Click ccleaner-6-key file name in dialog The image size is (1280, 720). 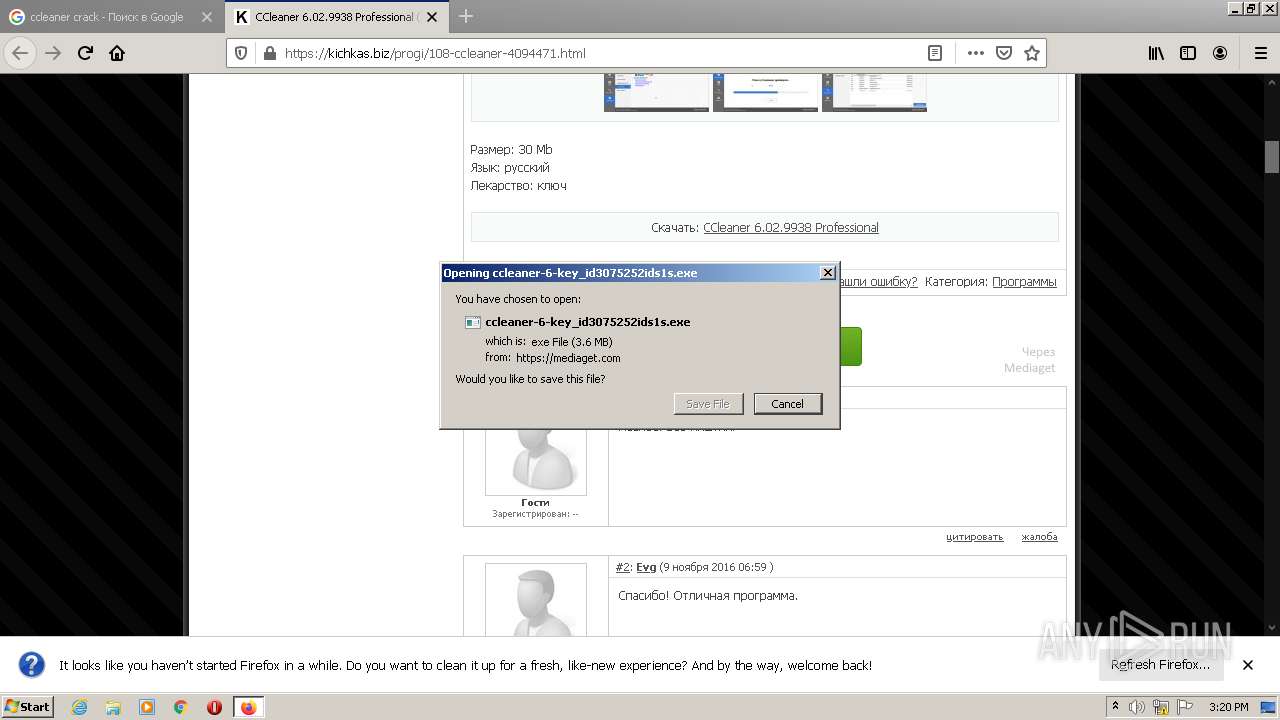[587, 322]
